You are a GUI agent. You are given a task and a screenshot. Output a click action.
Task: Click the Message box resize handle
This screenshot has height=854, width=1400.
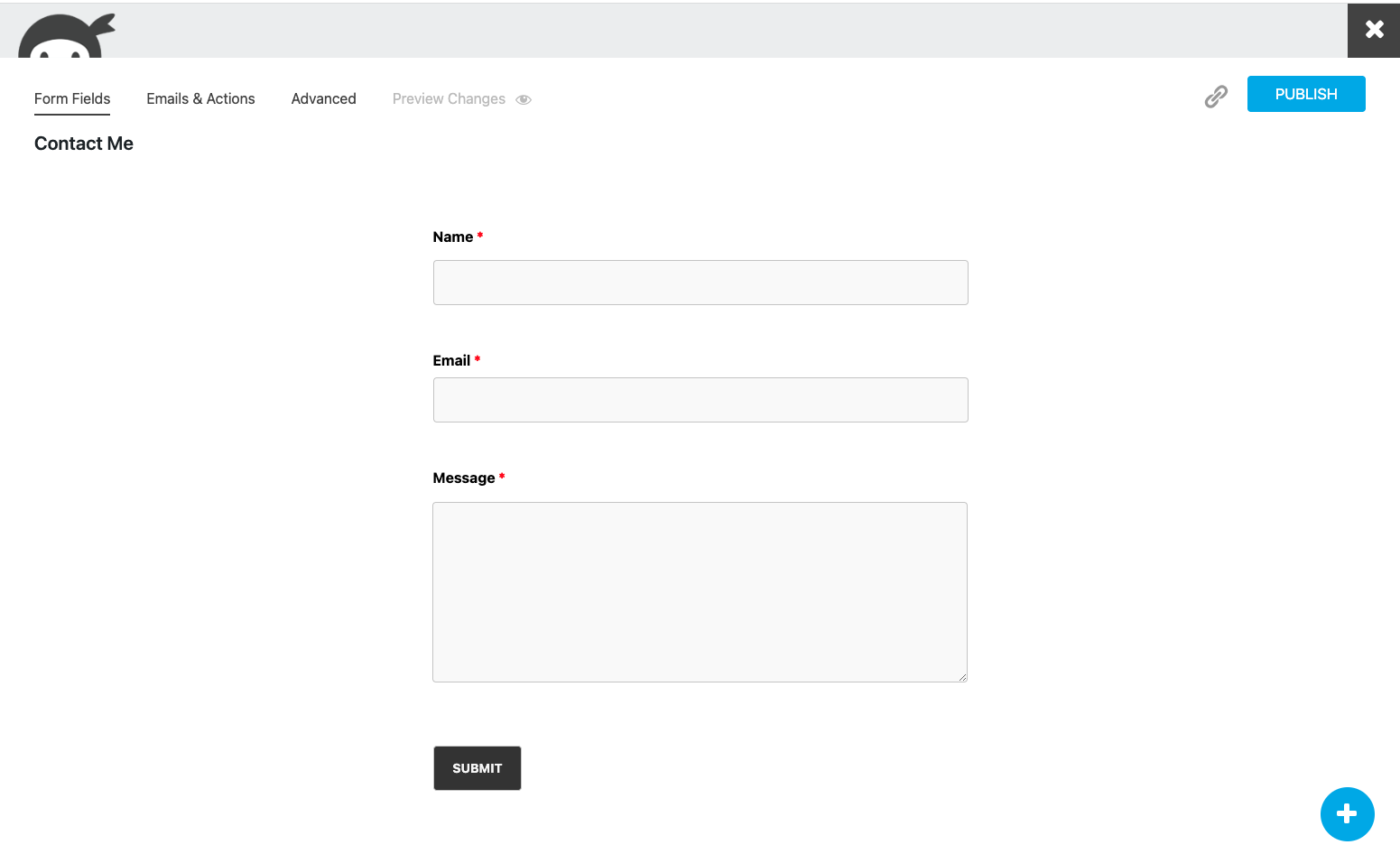coord(962,677)
